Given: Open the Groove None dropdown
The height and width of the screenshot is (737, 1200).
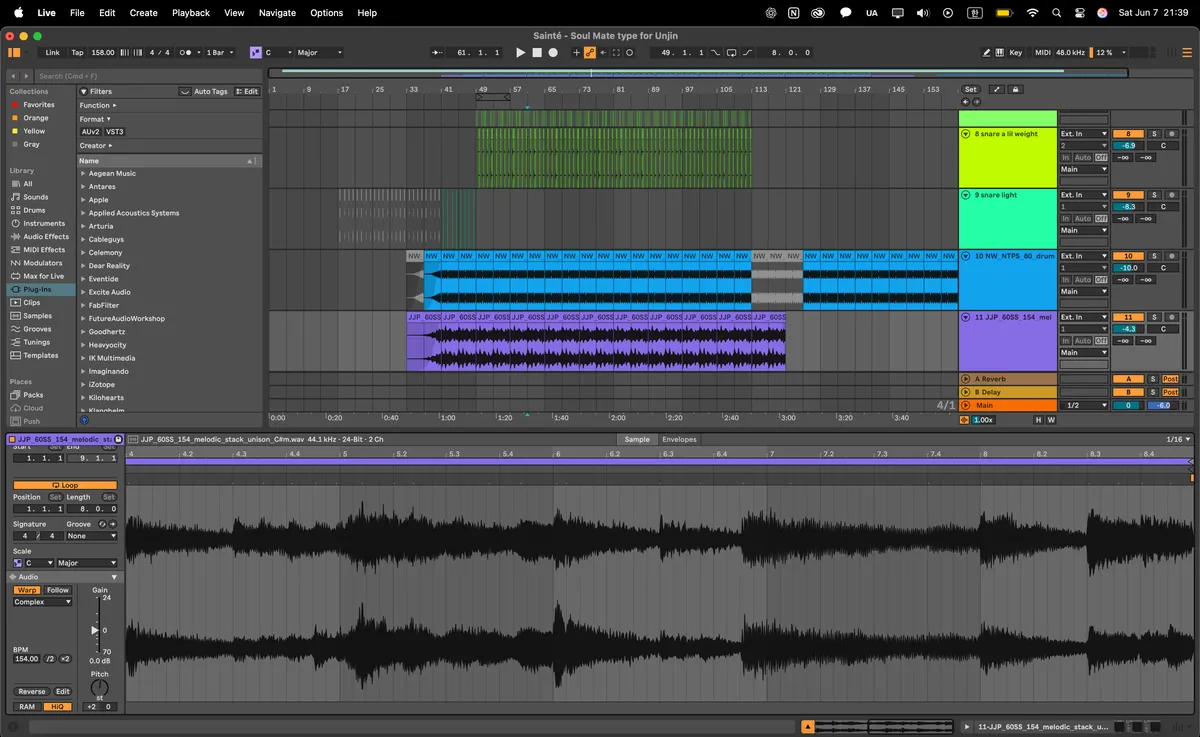Looking at the screenshot, I should click(91, 536).
